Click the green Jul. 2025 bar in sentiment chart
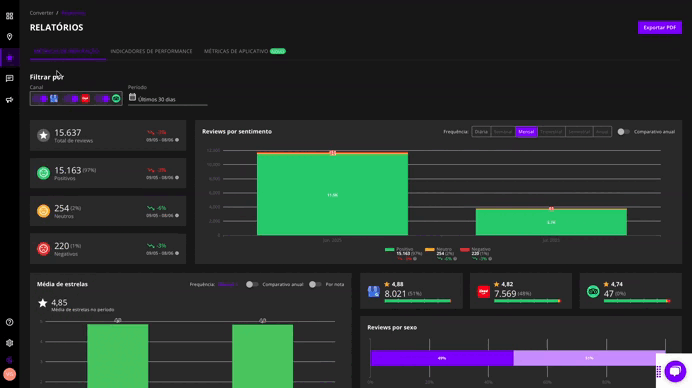 tap(551, 222)
